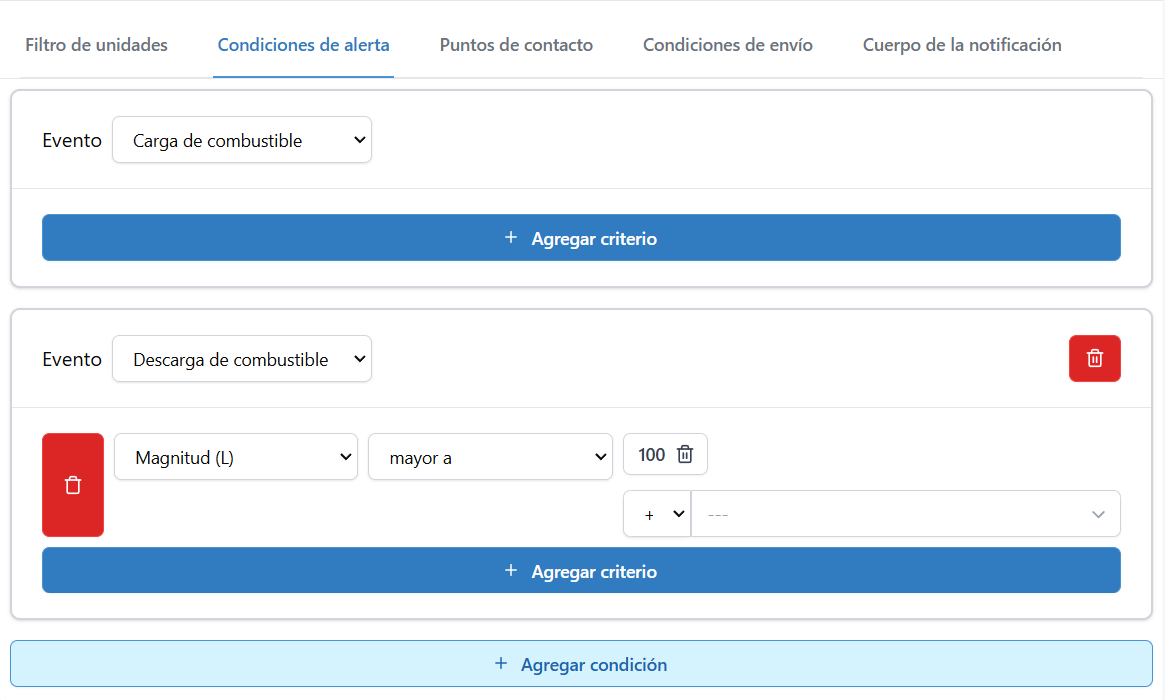Open the Descarga de combustible event selector
Image resolution: width=1166 pixels, height=700 pixels.
(241, 358)
